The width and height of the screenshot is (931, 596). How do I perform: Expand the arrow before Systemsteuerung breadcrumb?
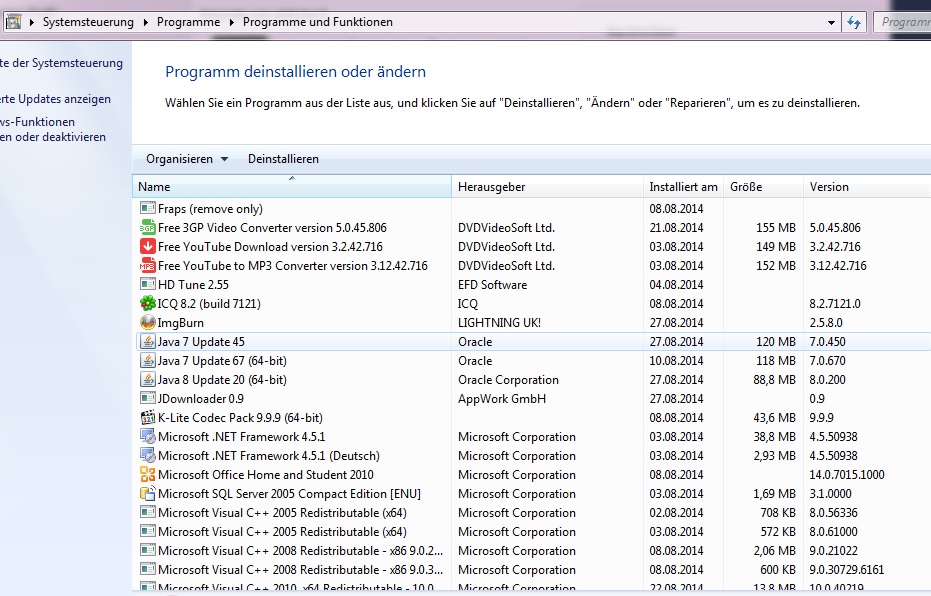tap(31, 23)
